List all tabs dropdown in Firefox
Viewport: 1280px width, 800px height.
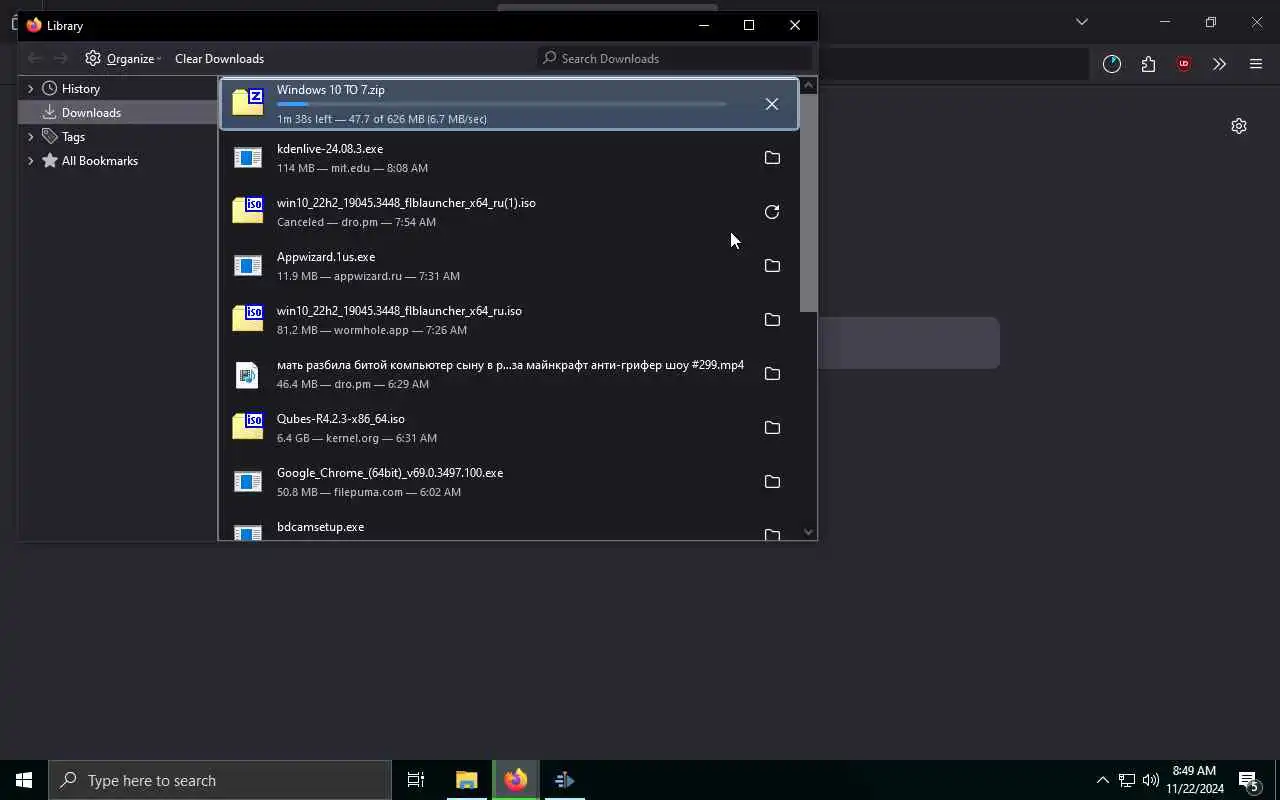1081,21
